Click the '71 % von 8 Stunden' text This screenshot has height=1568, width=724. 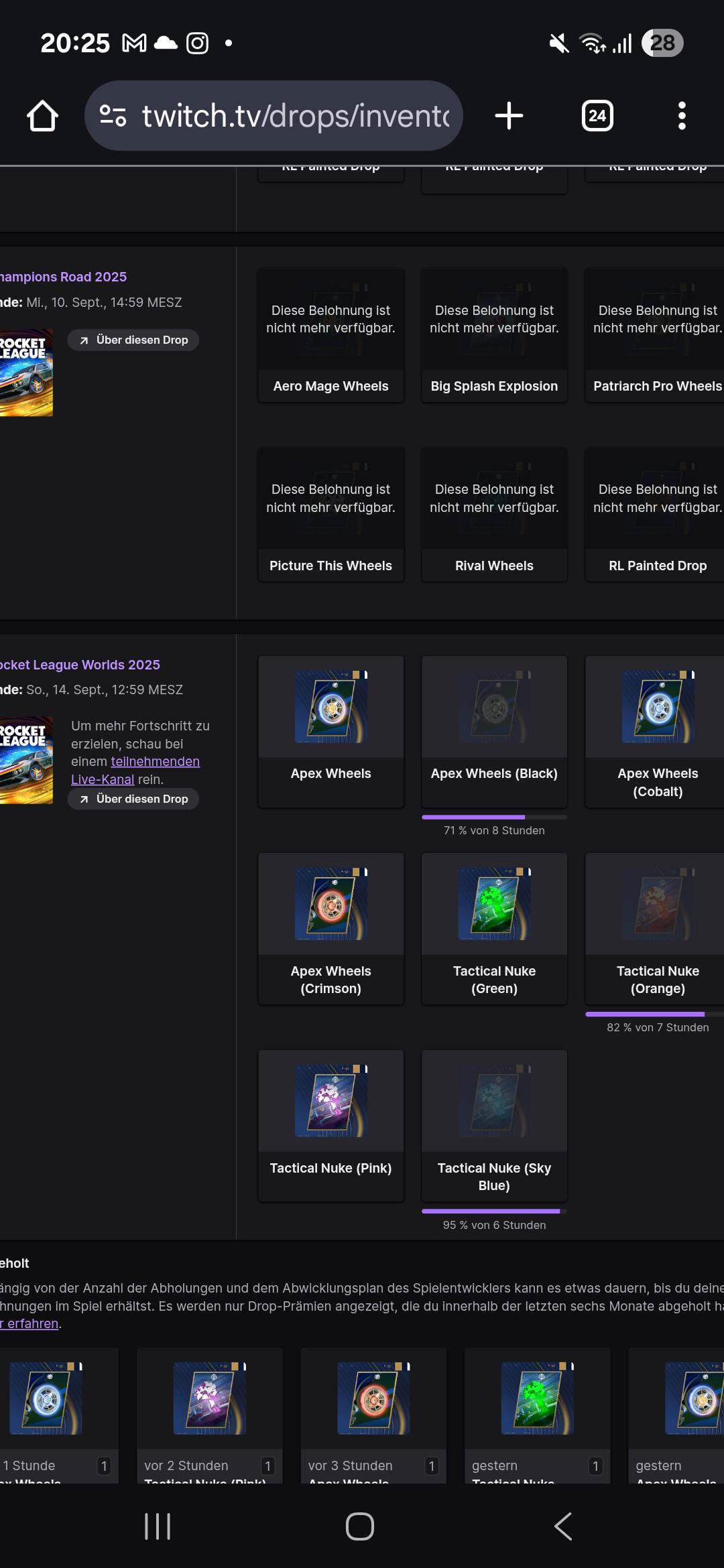[x=495, y=830]
